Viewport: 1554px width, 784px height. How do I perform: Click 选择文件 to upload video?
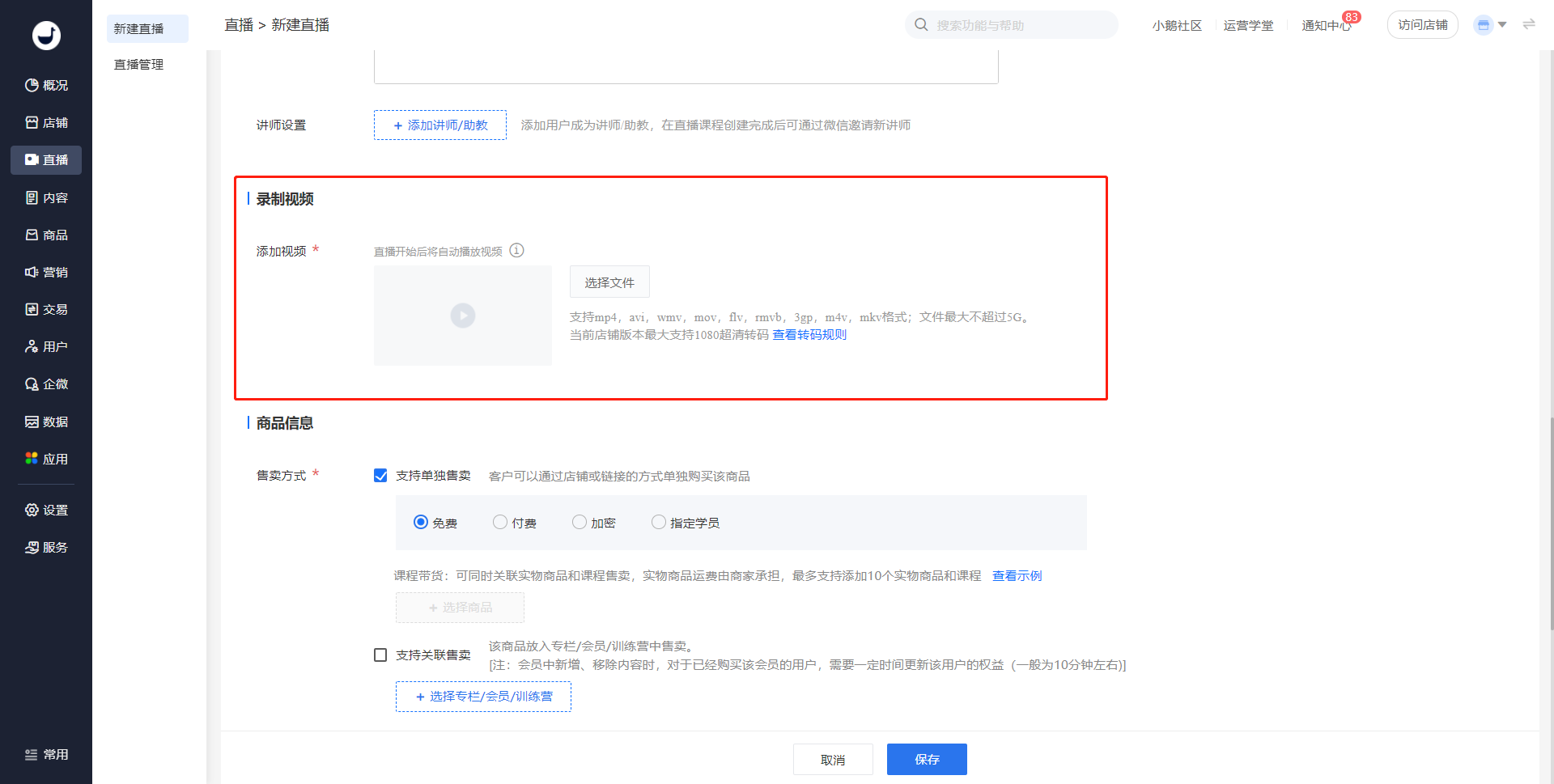coord(609,282)
